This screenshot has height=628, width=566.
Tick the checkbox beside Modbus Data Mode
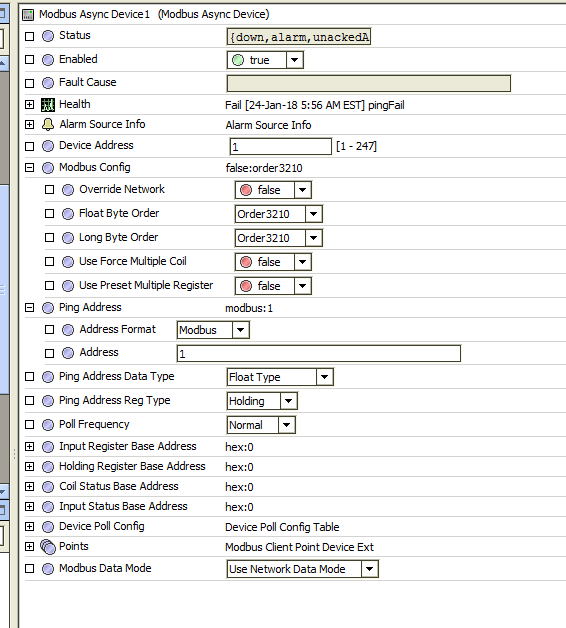point(29,568)
